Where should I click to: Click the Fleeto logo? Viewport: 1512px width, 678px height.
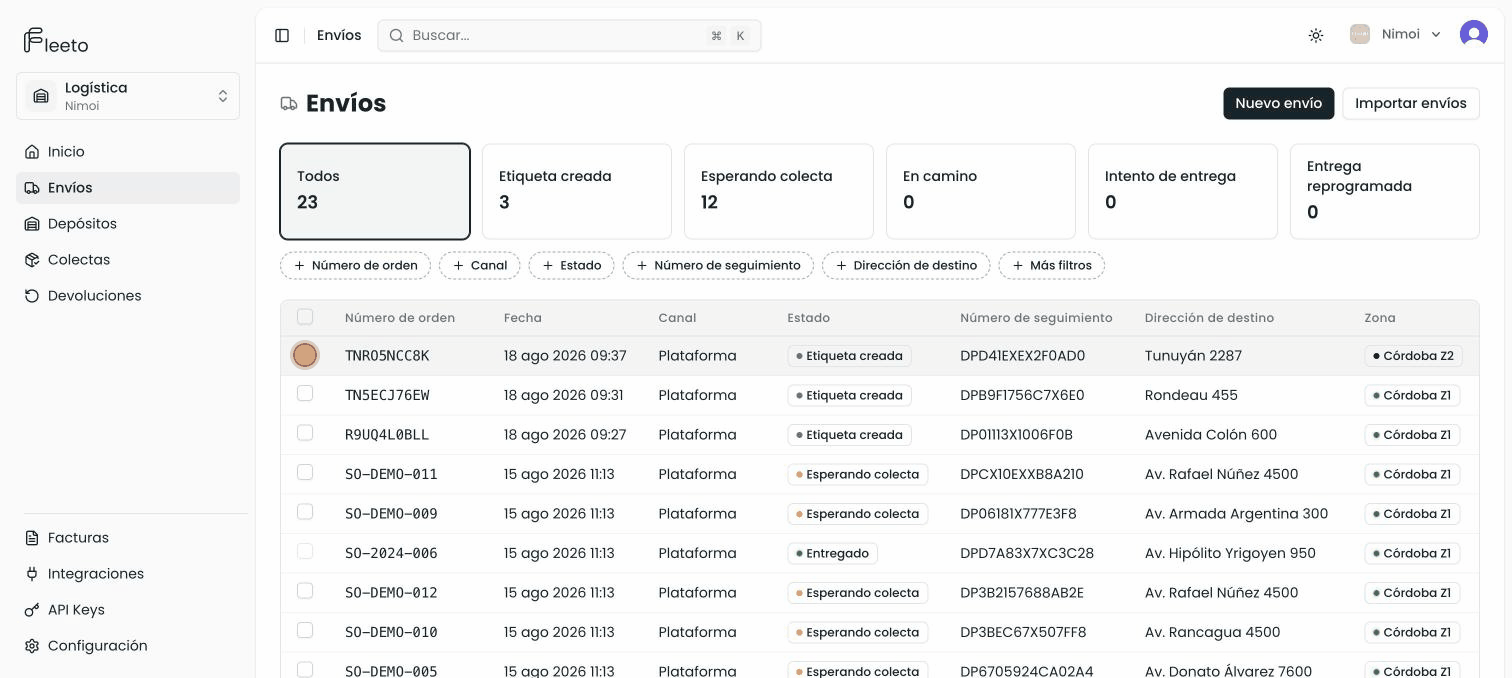pos(56,41)
